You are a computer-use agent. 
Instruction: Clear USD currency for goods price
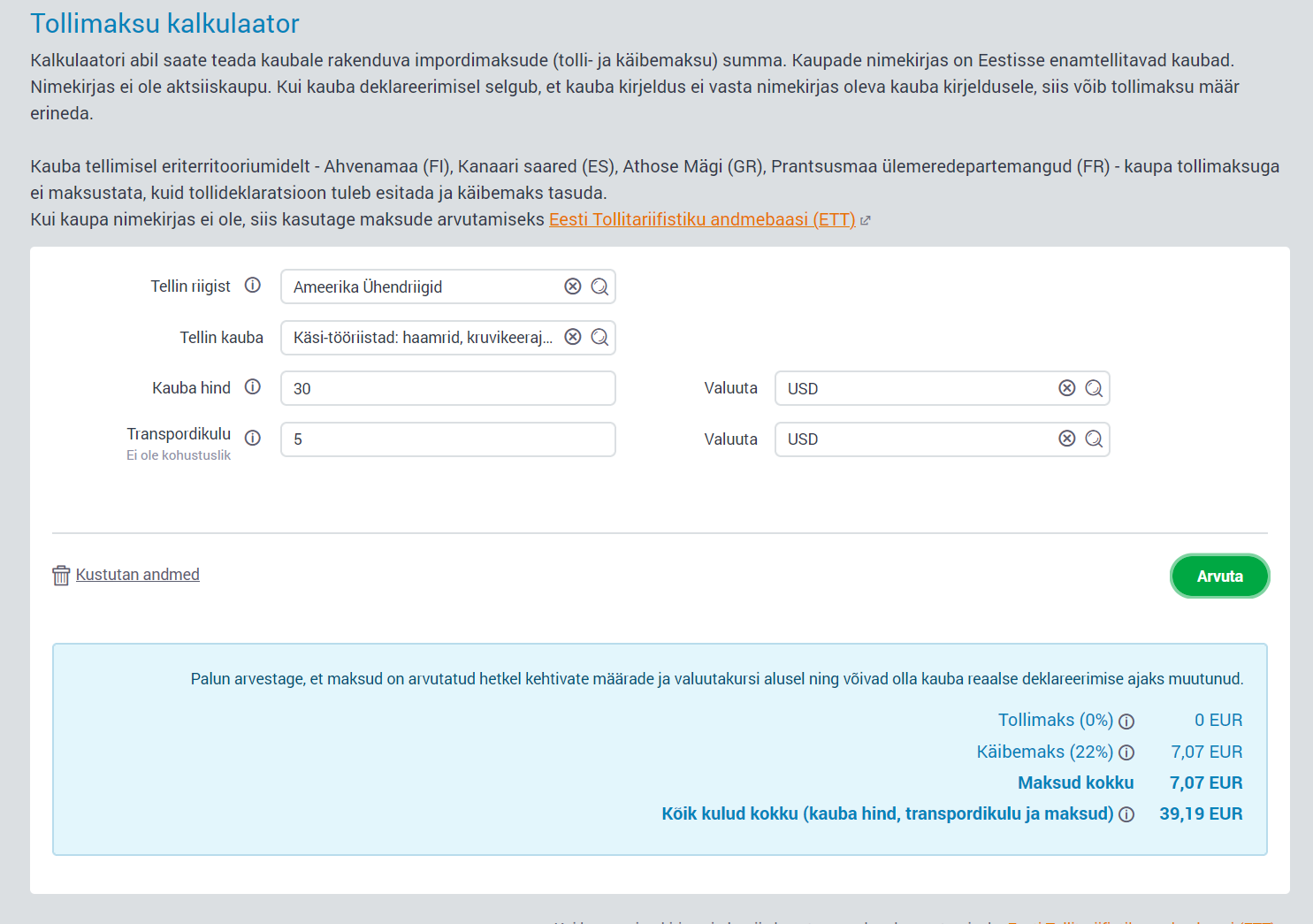[x=1067, y=388]
